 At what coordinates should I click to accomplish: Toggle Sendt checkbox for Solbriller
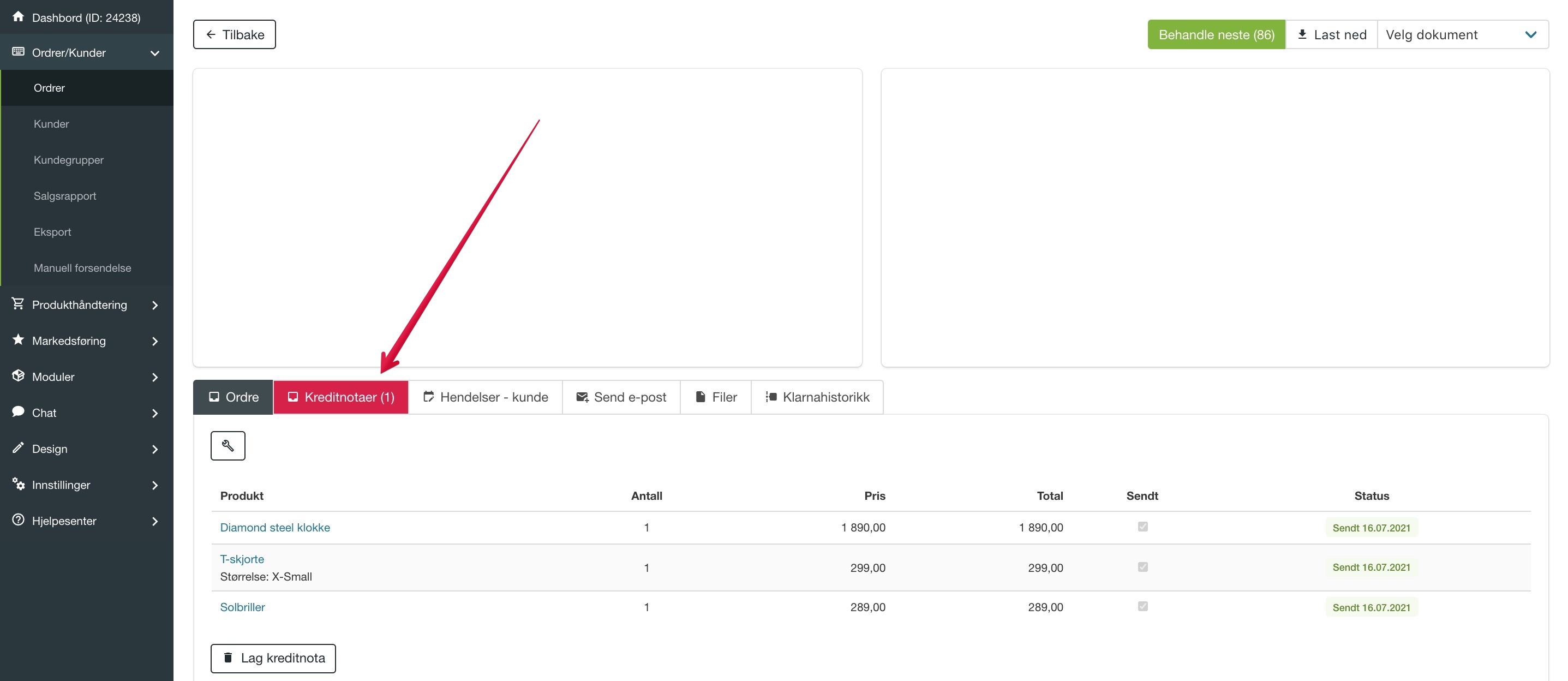(x=1142, y=607)
